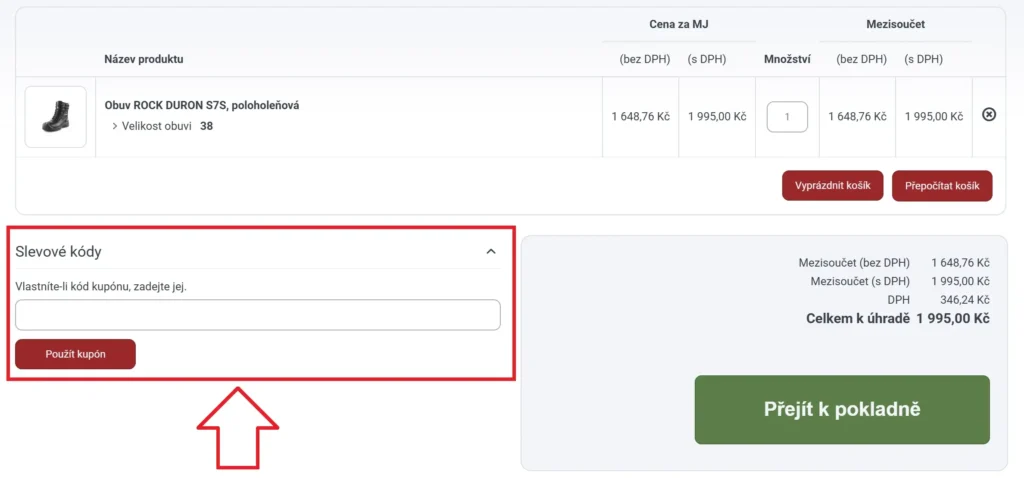Click the Název produktu column header
The width and height of the screenshot is (1024, 478).
click(x=144, y=59)
